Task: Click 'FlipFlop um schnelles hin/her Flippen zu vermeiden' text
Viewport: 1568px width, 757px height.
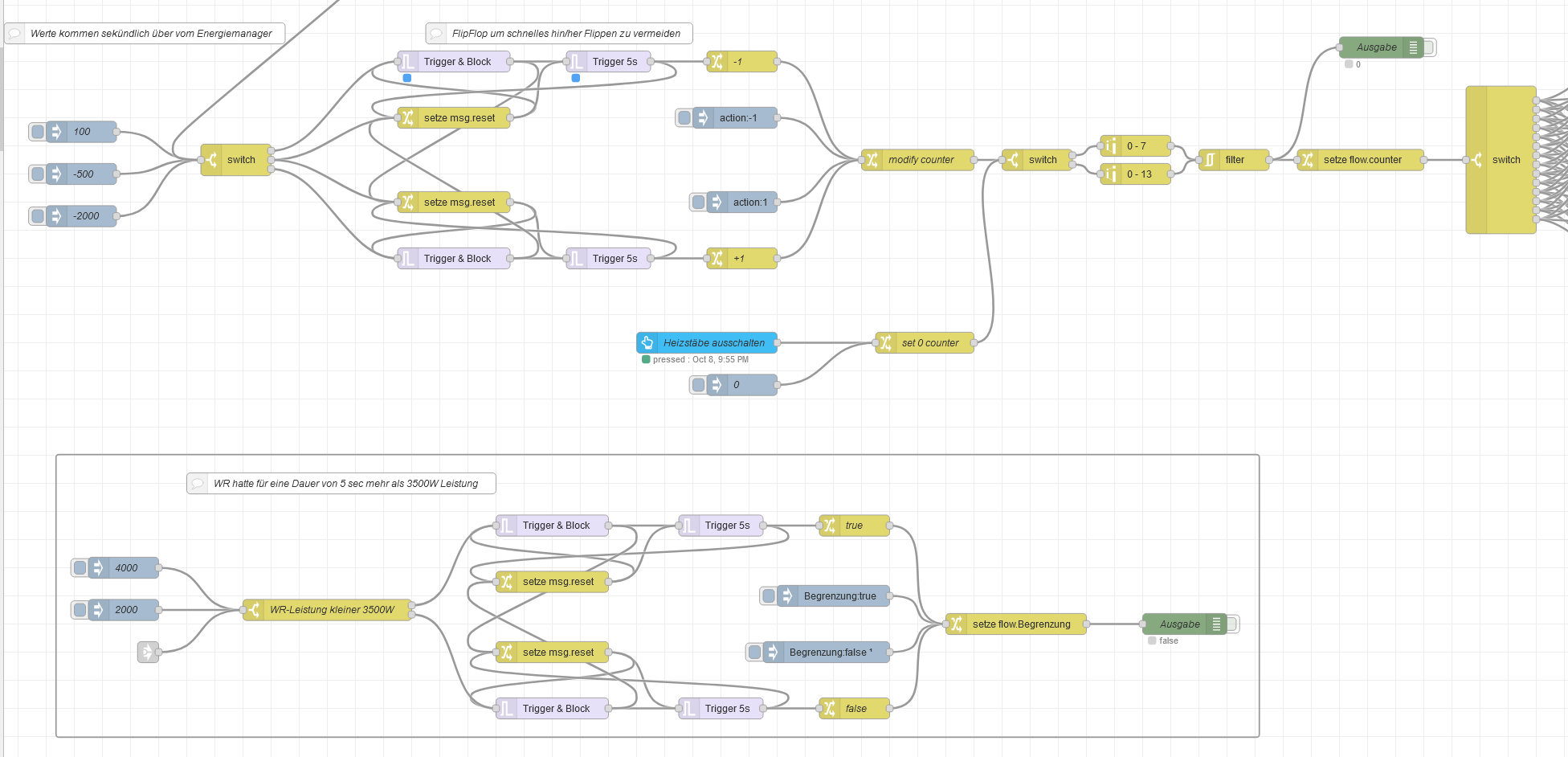Action: click(566, 34)
